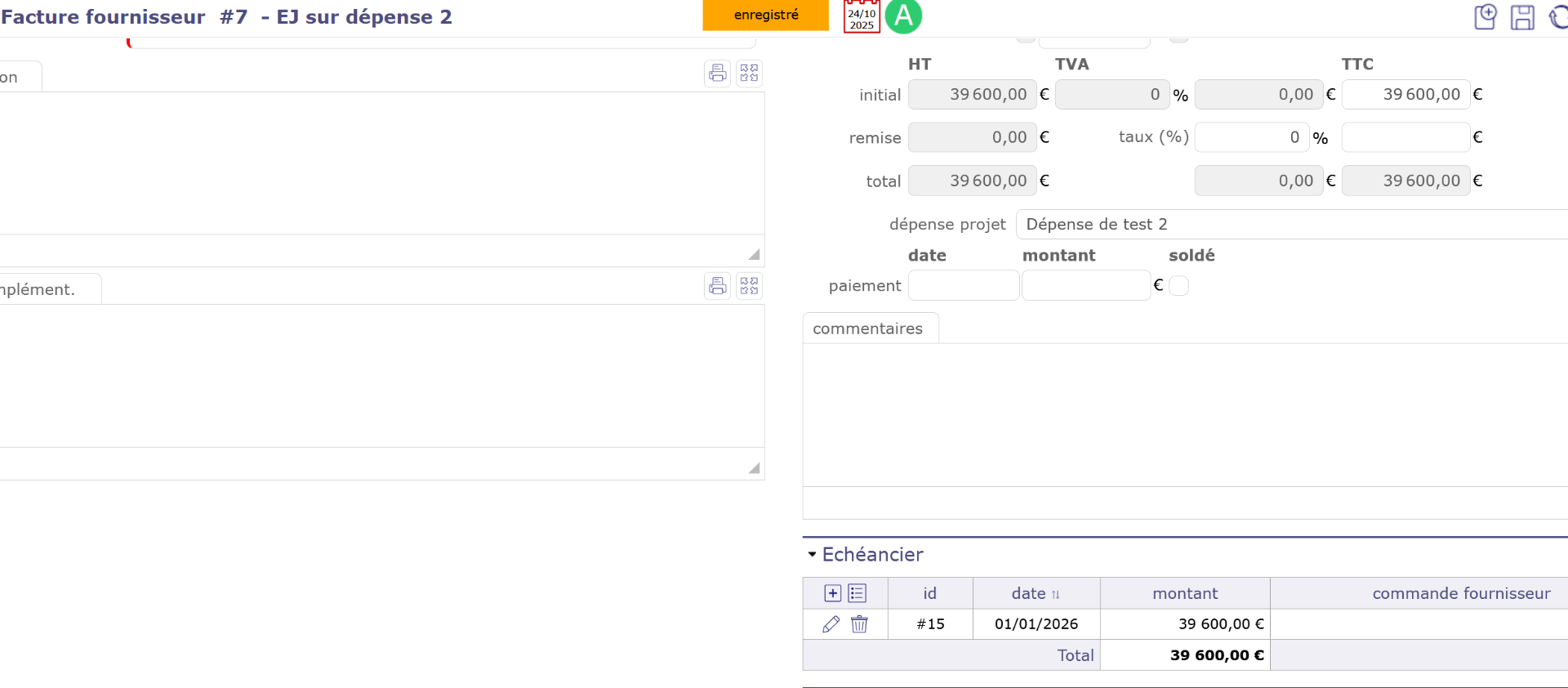Expand the upper text editor to fullscreen
Image resolution: width=1568 pixels, height=688 pixels.
pos(749,74)
